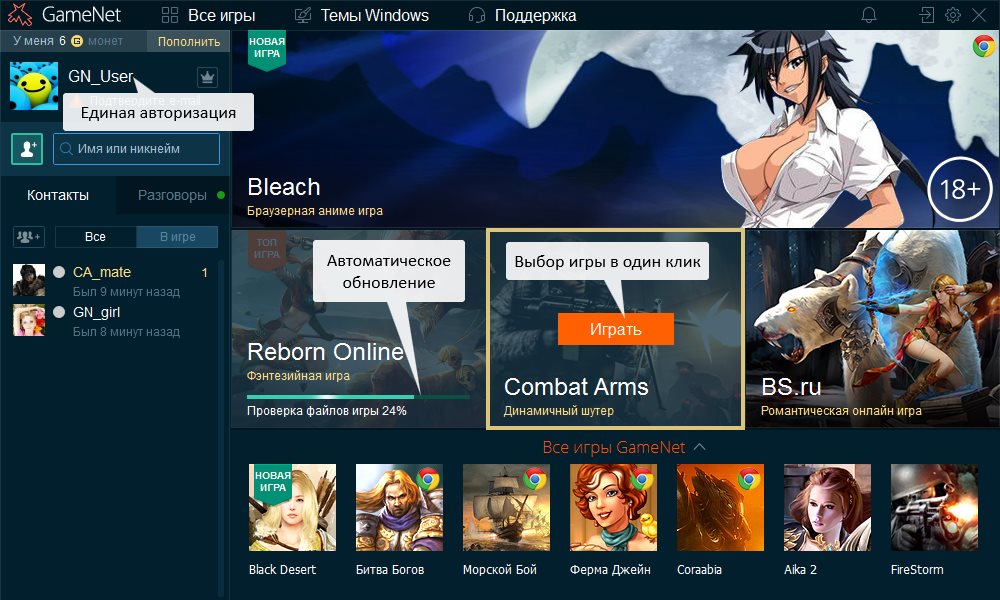Click the Reborn Online update progress bar
Screen dimensions: 1000x600
click(x=358, y=397)
